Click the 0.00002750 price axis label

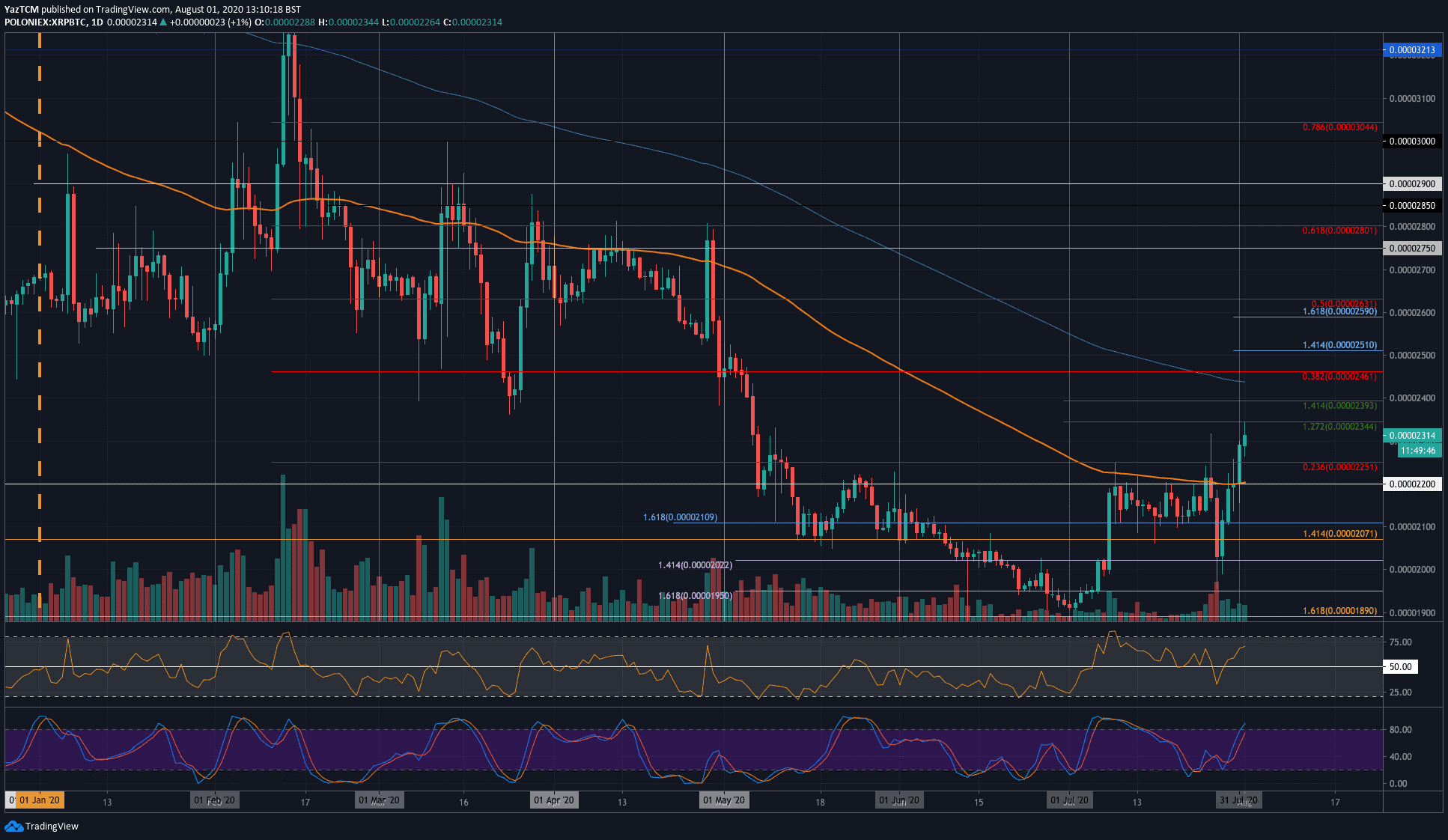pos(1412,248)
